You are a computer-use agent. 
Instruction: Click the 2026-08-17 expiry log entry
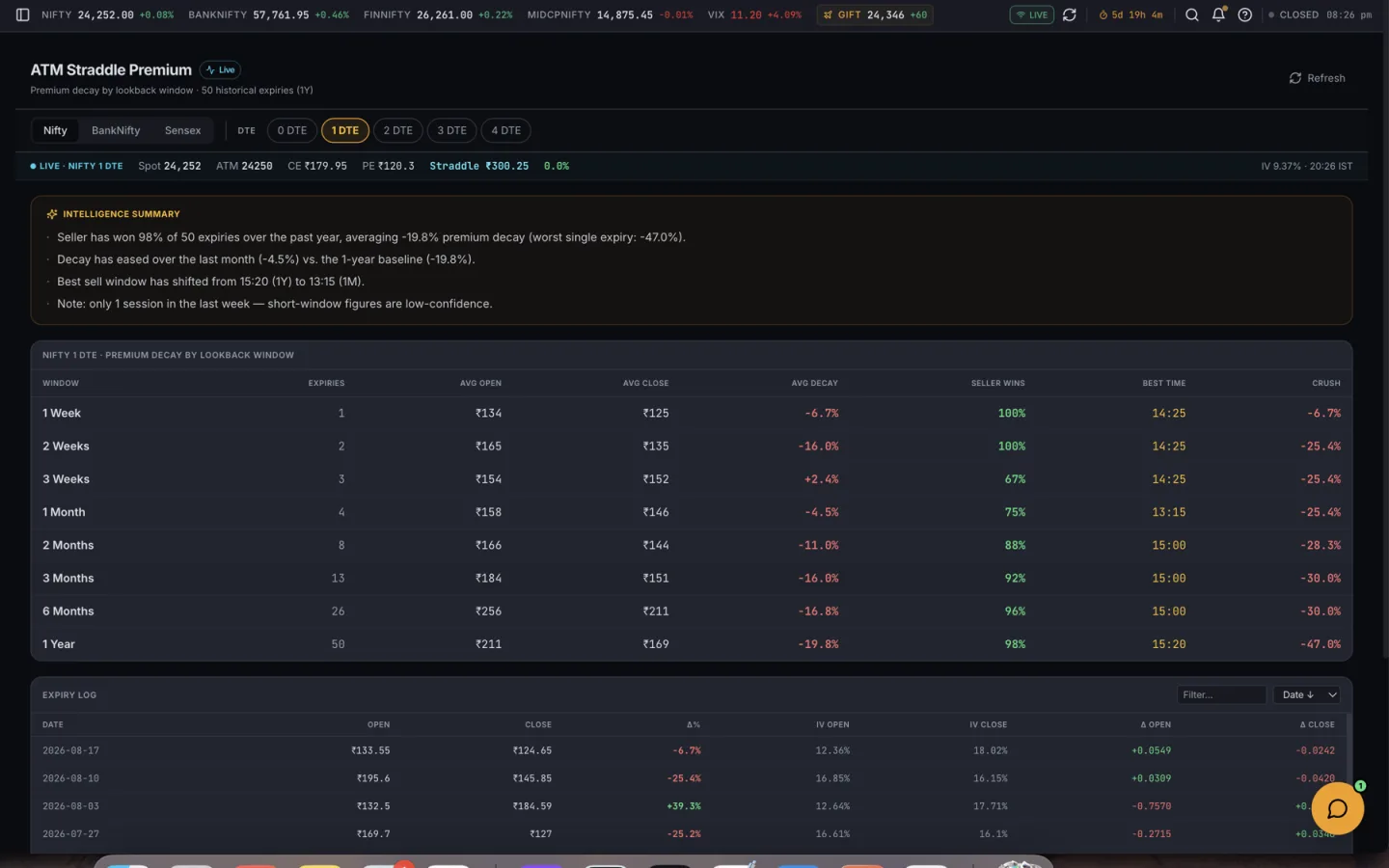pyautogui.click(x=689, y=750)
